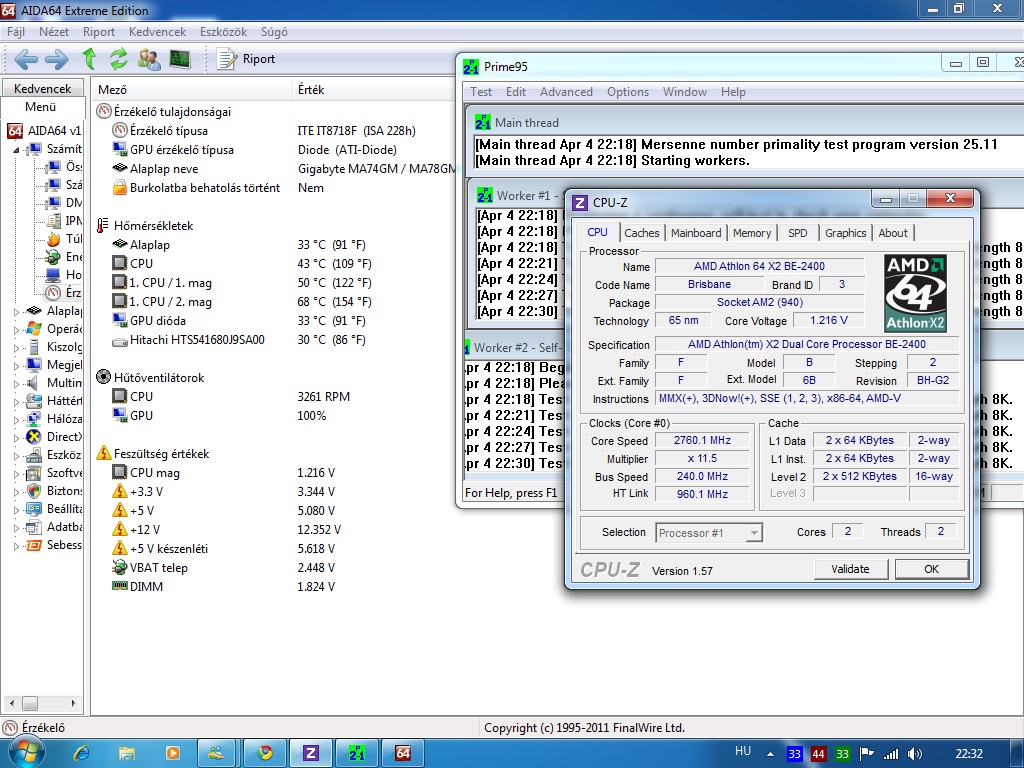This screenshot has width=1024, height=768.
Task: Click the users icon in AIDA64 toolbar
Action: pyautogui.click(x=149, y=59)
